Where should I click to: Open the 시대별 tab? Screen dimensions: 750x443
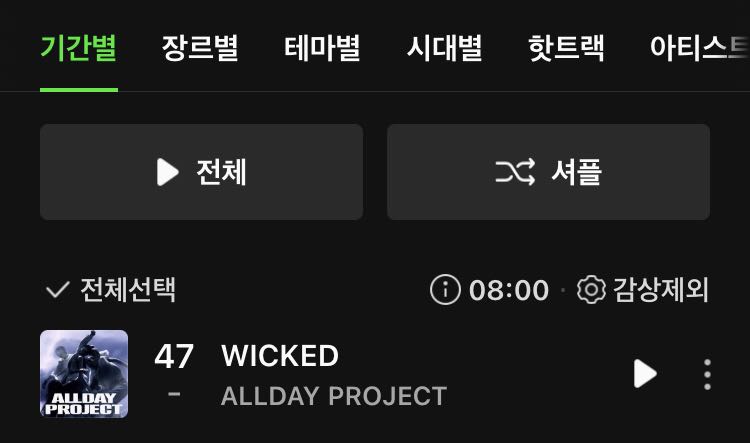click(444, 48)
